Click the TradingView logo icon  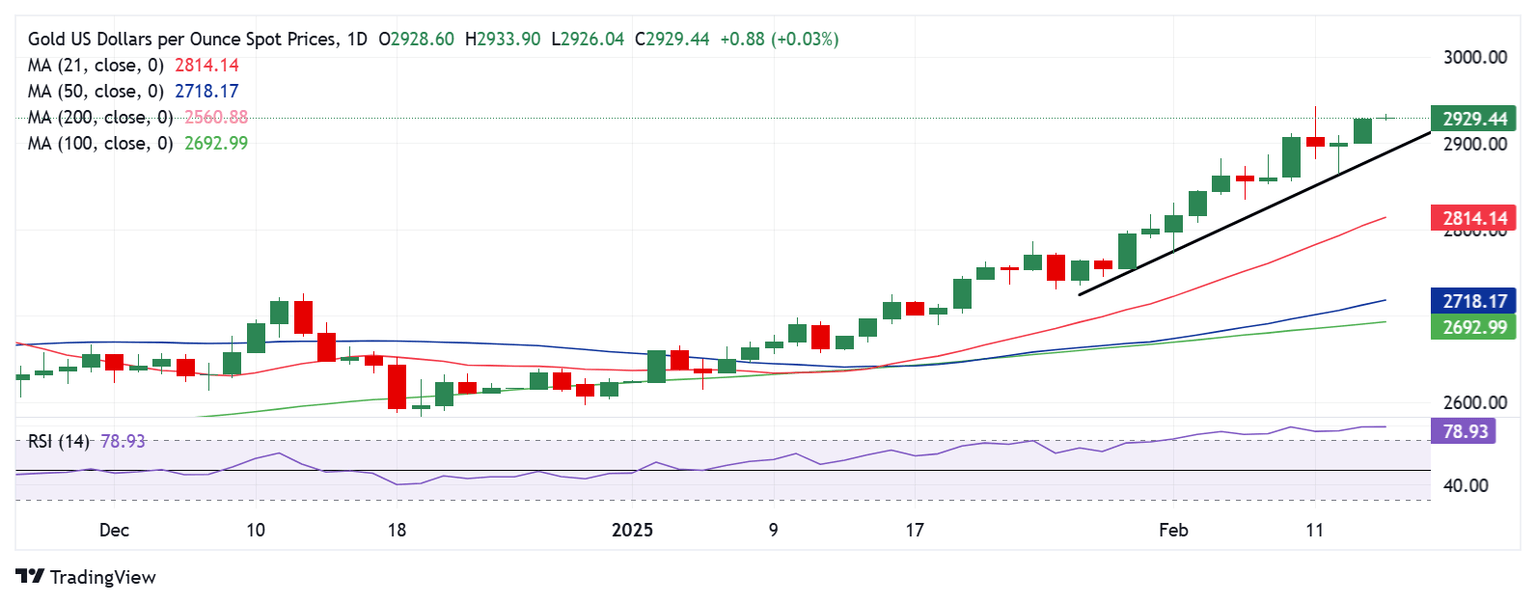coord(30,577)
